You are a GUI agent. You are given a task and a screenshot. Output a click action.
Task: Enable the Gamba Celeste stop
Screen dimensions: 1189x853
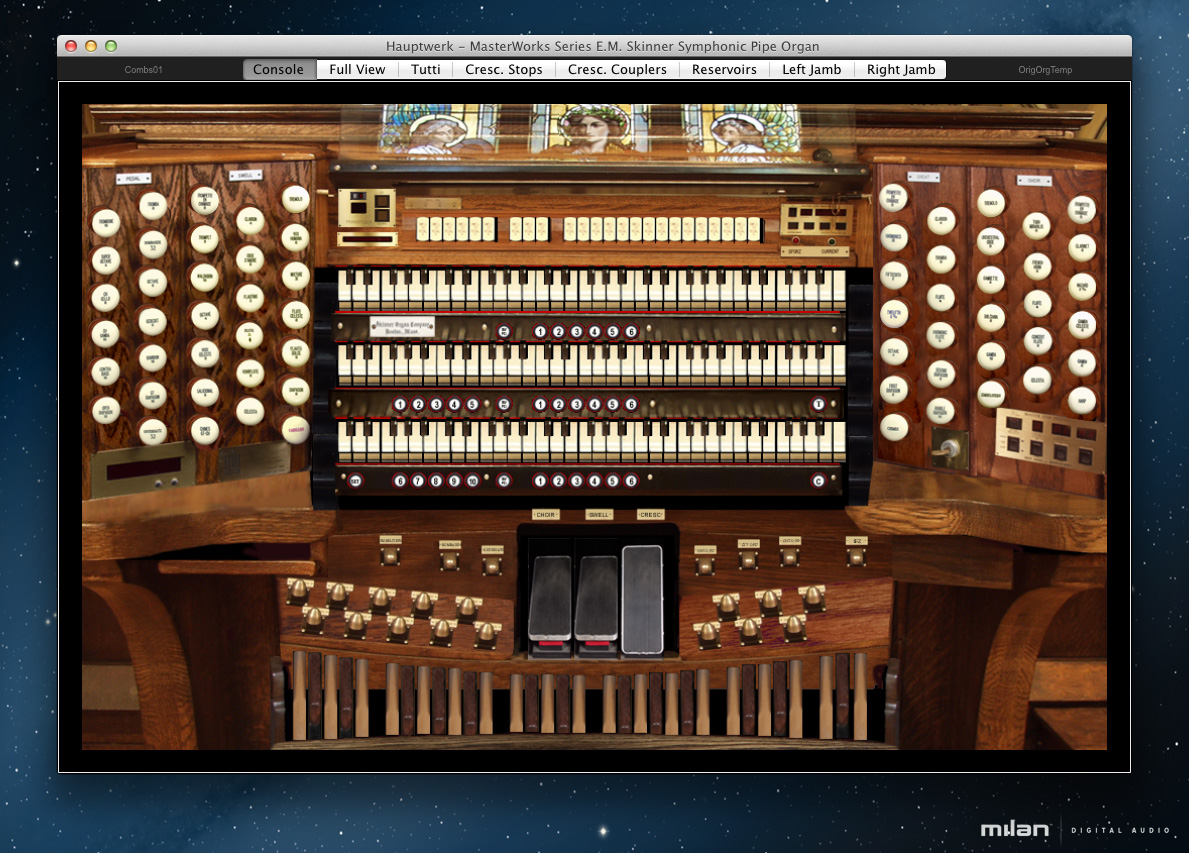1082,325
